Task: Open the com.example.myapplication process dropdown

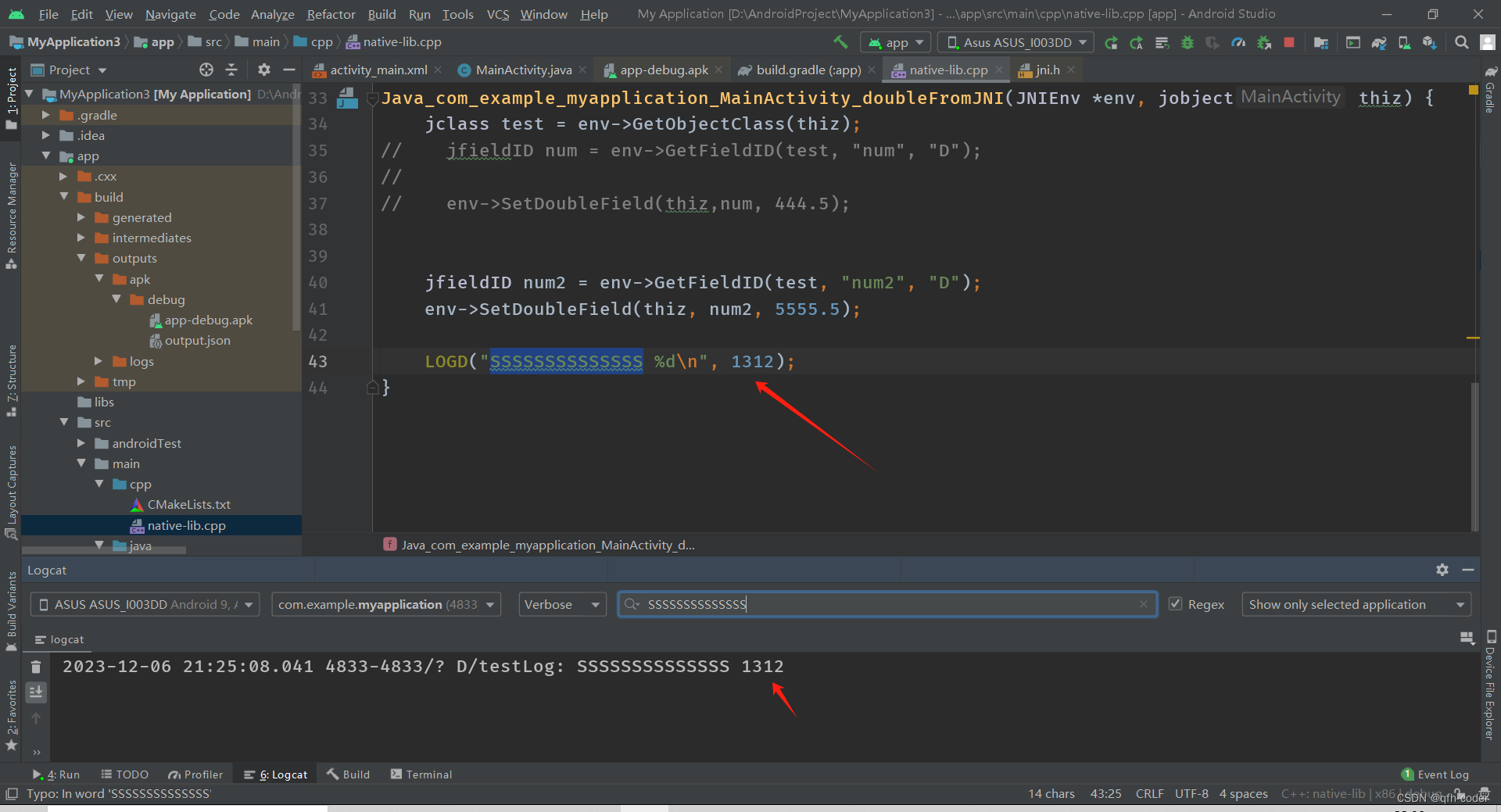Action: tap(386, 604)
